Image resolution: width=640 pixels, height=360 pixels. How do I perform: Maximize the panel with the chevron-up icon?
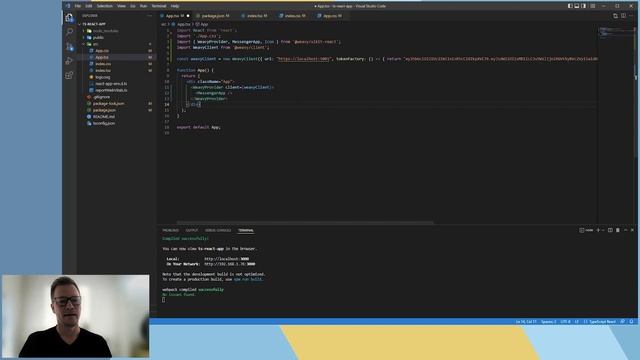point(625,230)
